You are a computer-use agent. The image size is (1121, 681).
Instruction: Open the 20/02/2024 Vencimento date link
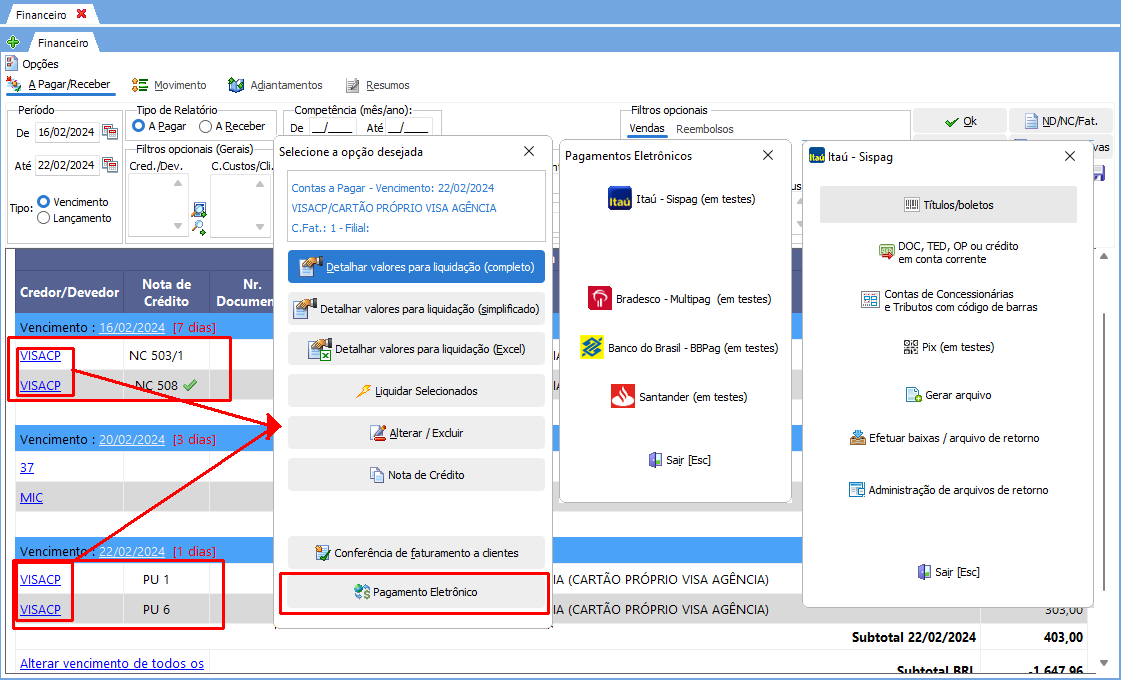tap(132, 439)
